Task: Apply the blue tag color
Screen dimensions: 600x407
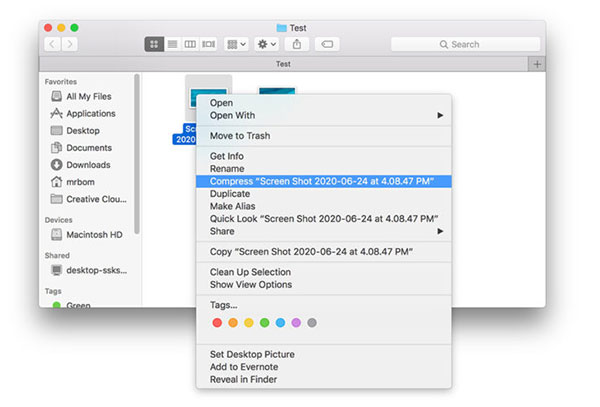Action: pos(280,323)
